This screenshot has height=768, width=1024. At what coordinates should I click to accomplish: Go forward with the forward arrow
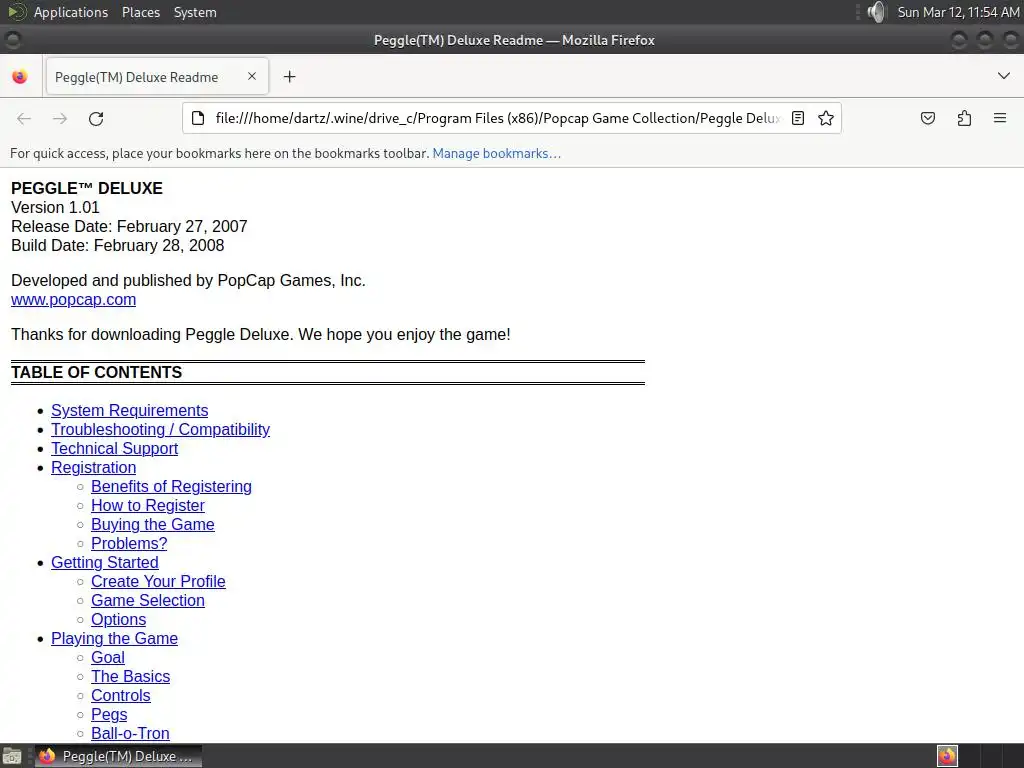60,118
